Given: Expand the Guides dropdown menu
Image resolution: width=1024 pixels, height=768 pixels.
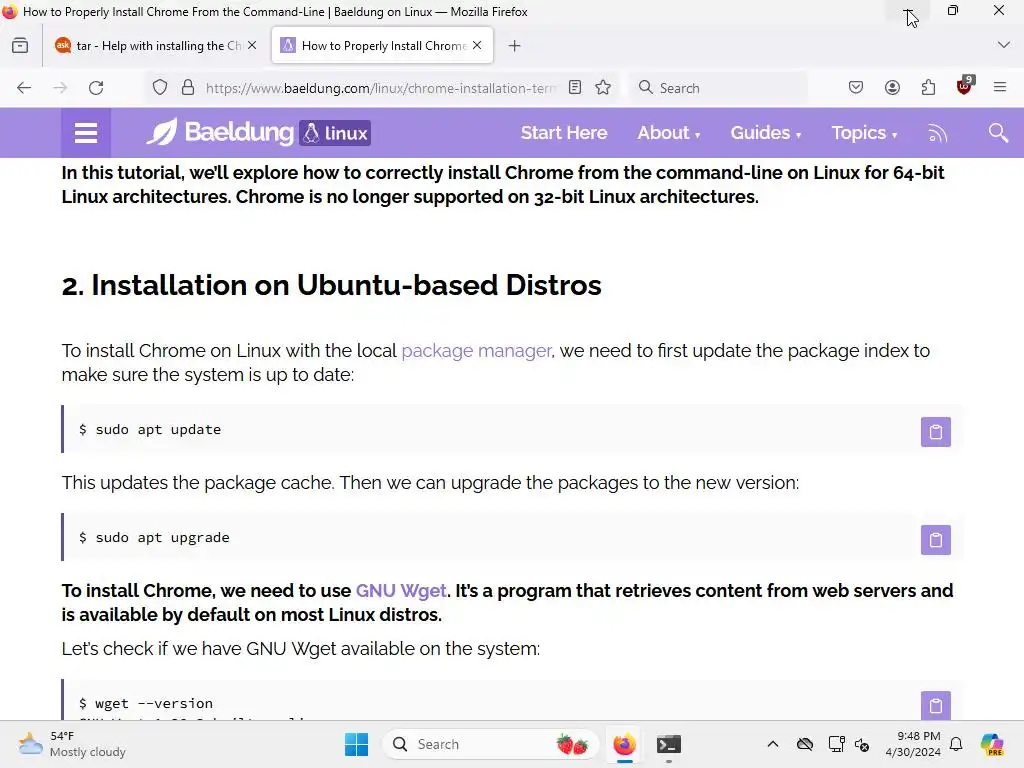Looking at the screenshot, I should point(765,133).
